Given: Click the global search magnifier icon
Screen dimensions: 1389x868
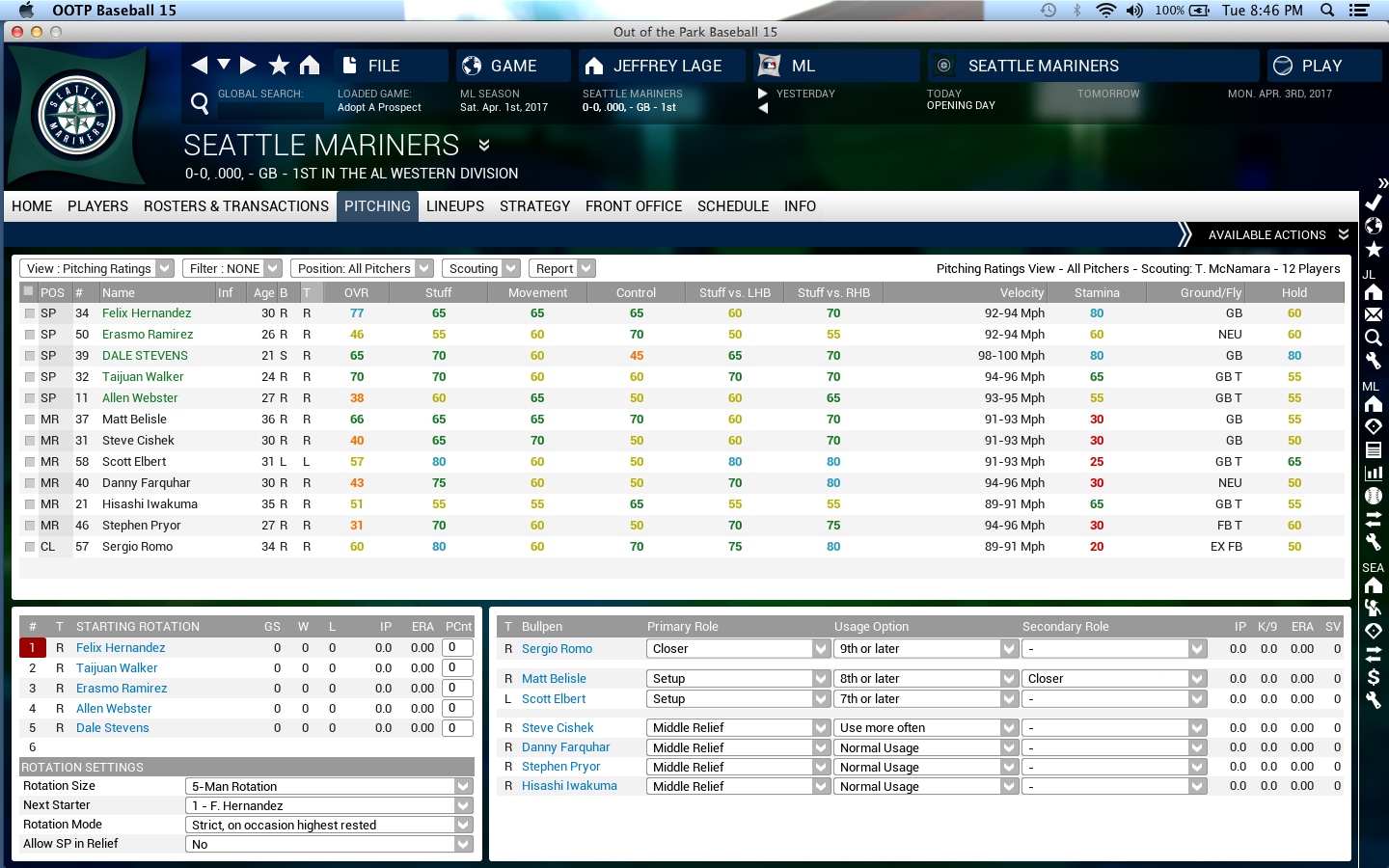Looking at the screenshot, I should click(x=200, y=102).
